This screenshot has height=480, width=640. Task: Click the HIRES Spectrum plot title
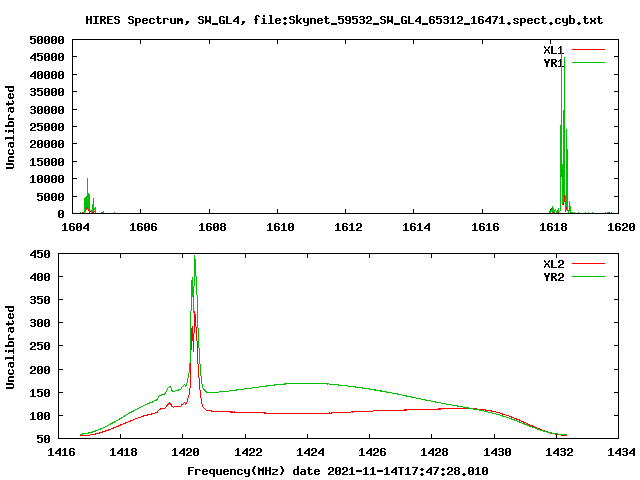(x=344, y=20)
